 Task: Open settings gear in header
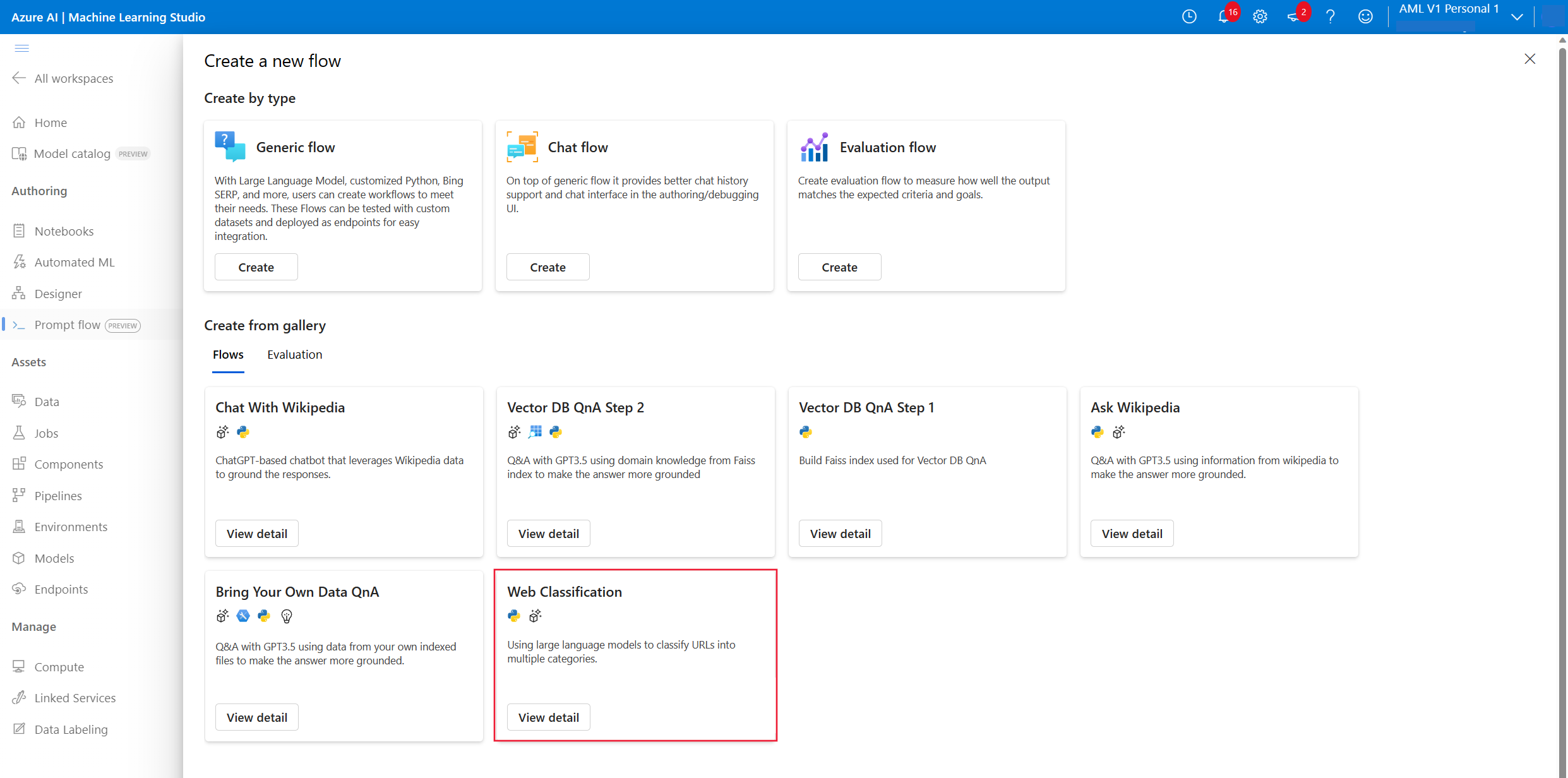pyautogui.click(x=1260, y=17)
